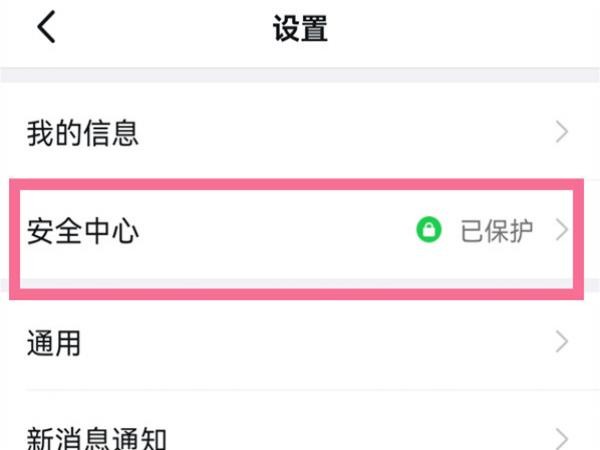600x450 pixels.
Task: Tap the blank middle of 我的信息 row
Action: pyautogui.click(x=344, y=132)
